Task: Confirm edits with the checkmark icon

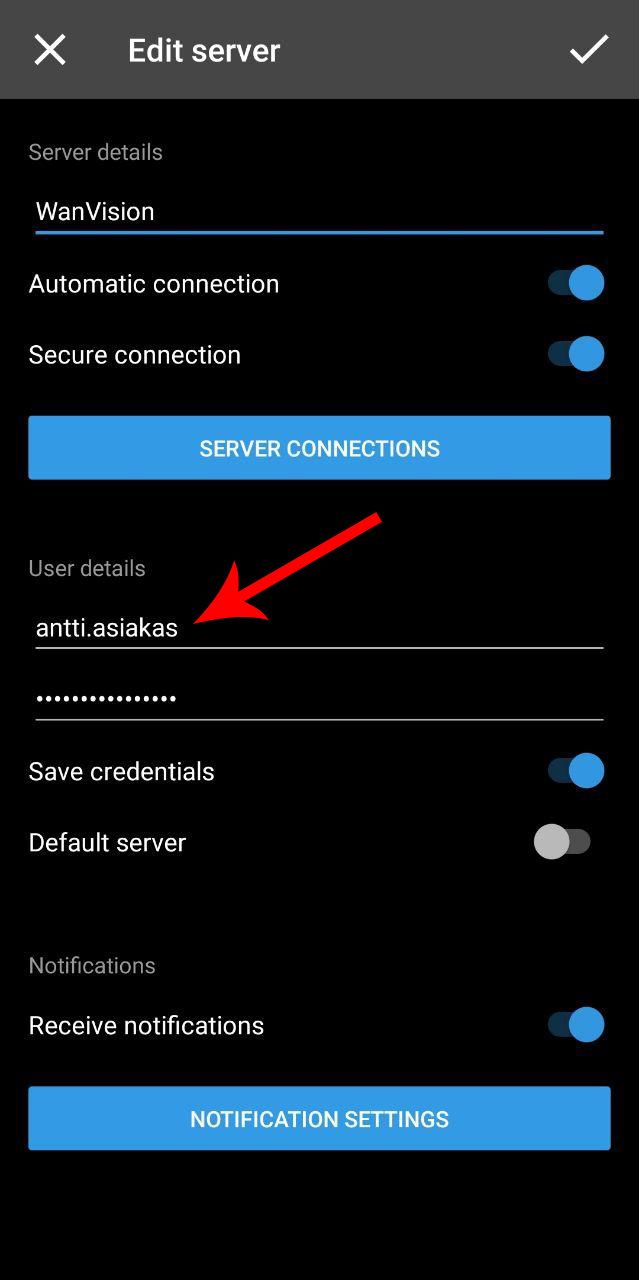Action: click(589, 49)
